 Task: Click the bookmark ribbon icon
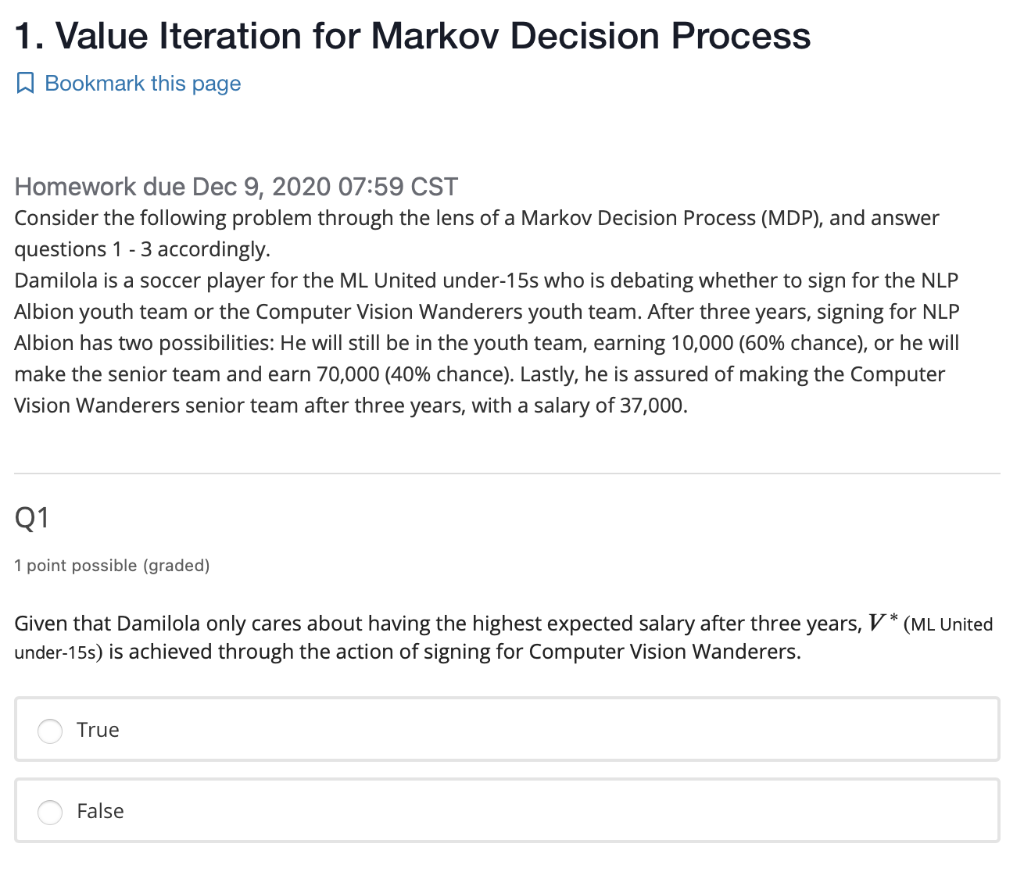(x=25, y=82)
